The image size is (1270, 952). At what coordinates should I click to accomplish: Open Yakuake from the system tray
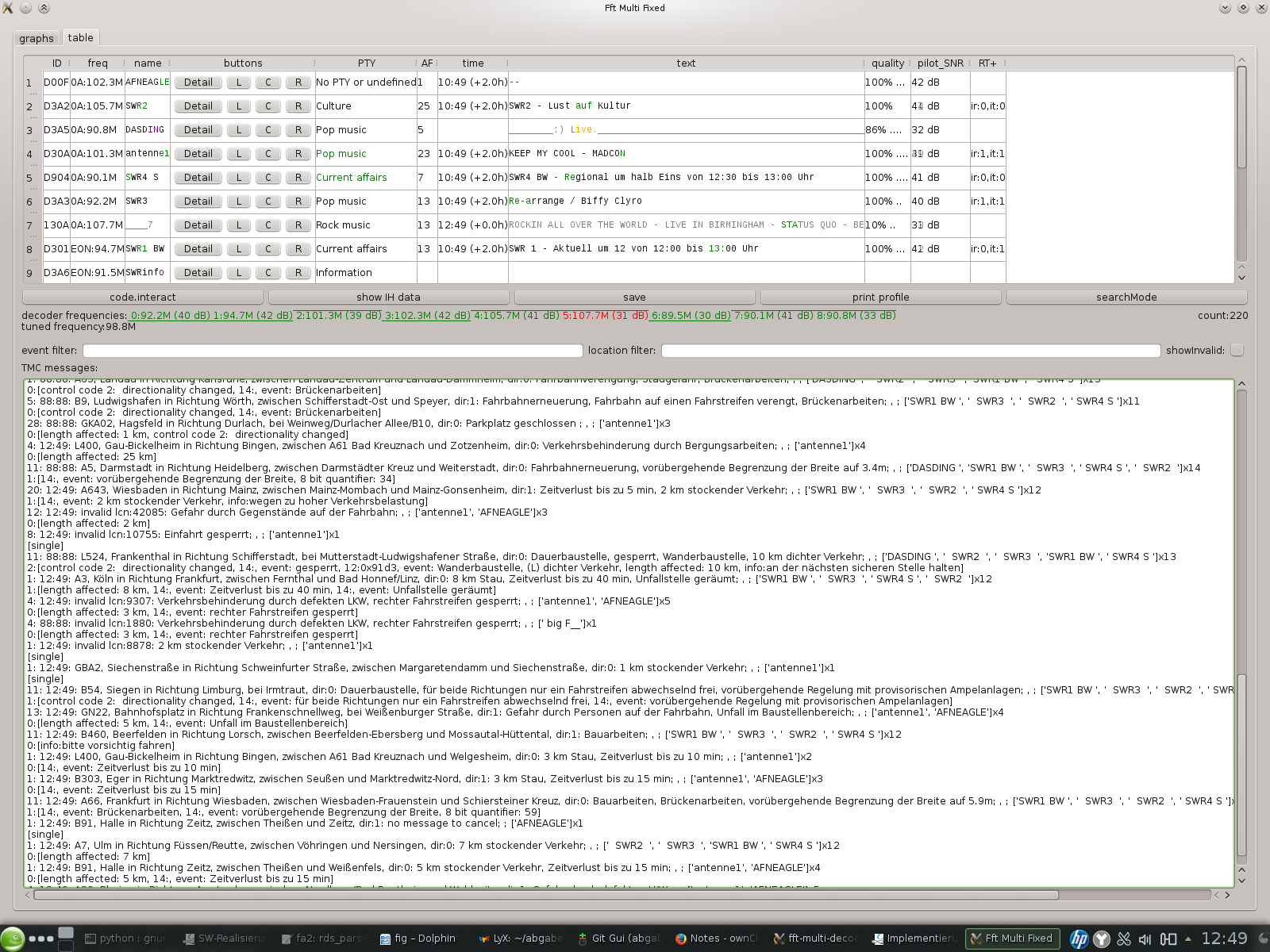coord(1100,939)
